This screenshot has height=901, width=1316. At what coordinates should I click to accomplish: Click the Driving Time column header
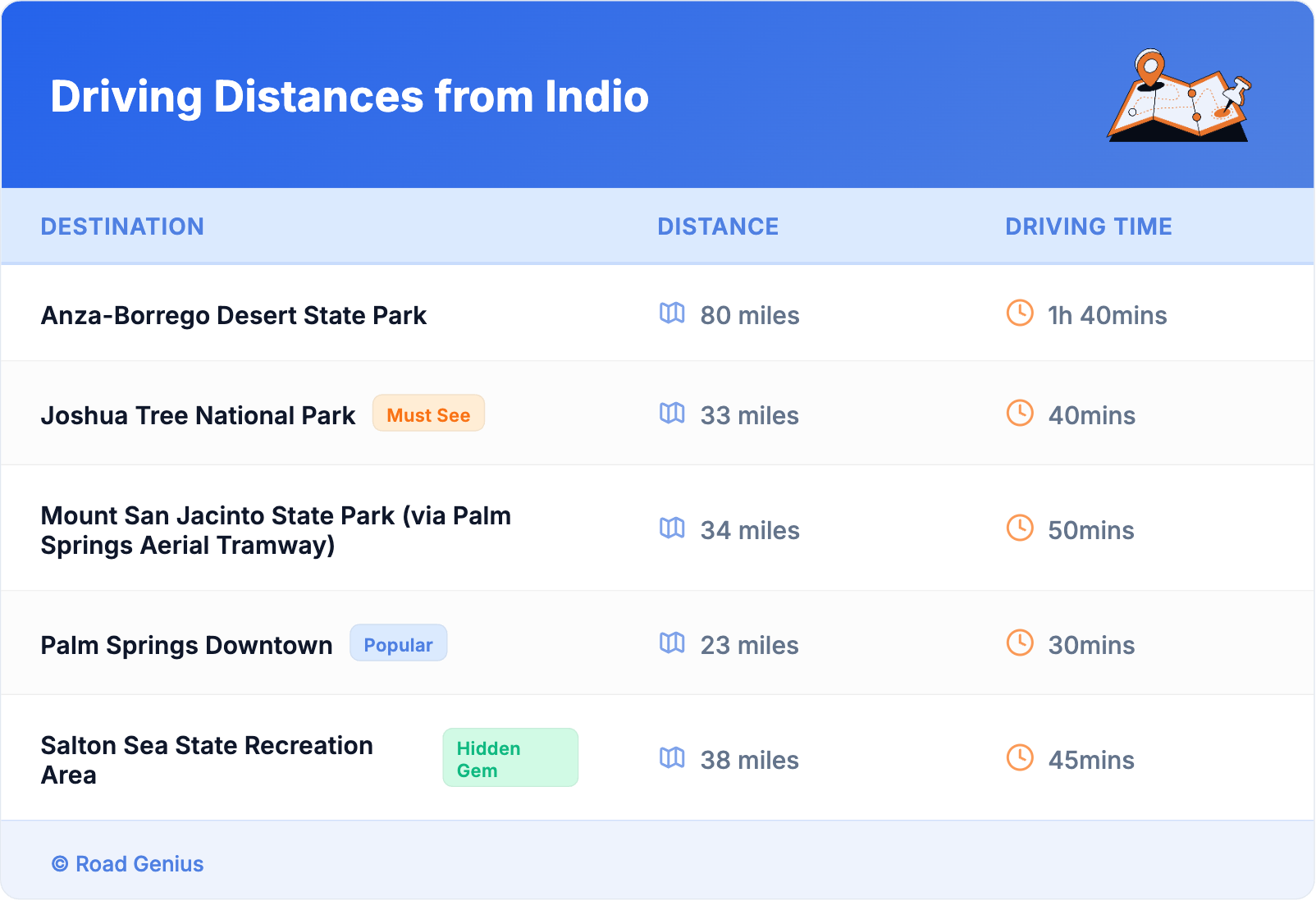(1088, 226)
